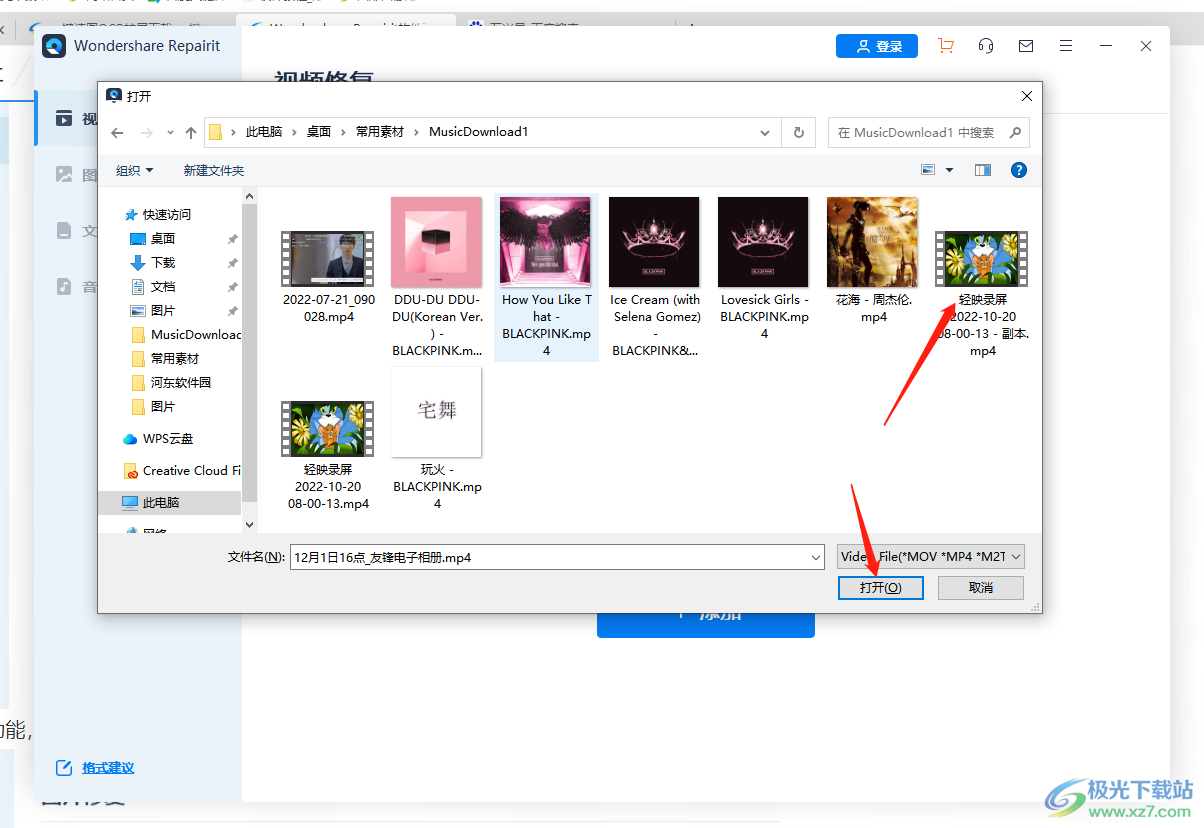
Task: Select 快速访问 in the navigation tree
Action: tap(166, 215)
